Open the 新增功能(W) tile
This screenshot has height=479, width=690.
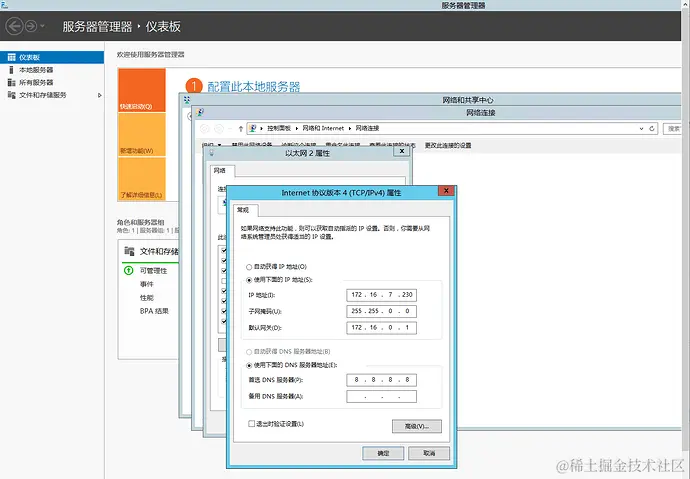coord(142,135)
